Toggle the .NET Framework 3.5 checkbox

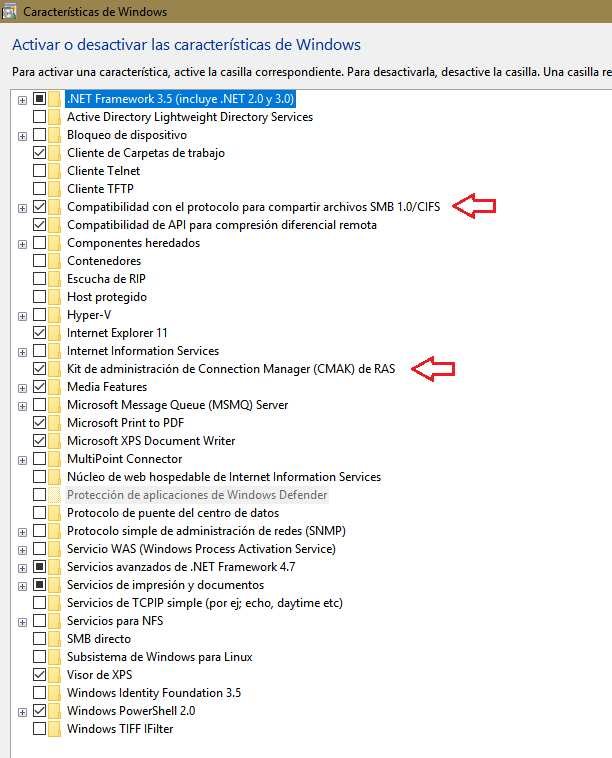point(40,99)
